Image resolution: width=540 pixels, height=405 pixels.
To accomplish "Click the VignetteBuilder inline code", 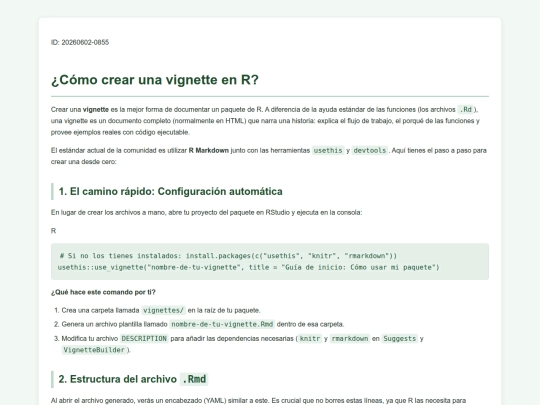I will (x=94, y=350).
